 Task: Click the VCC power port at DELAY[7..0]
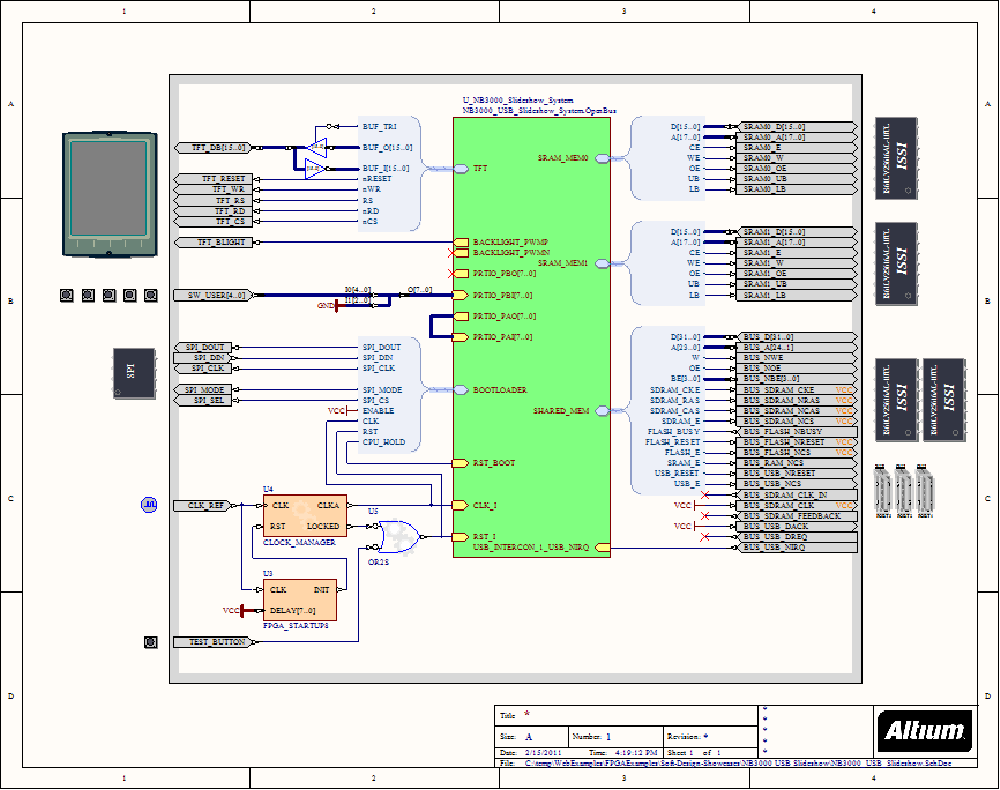234,610
